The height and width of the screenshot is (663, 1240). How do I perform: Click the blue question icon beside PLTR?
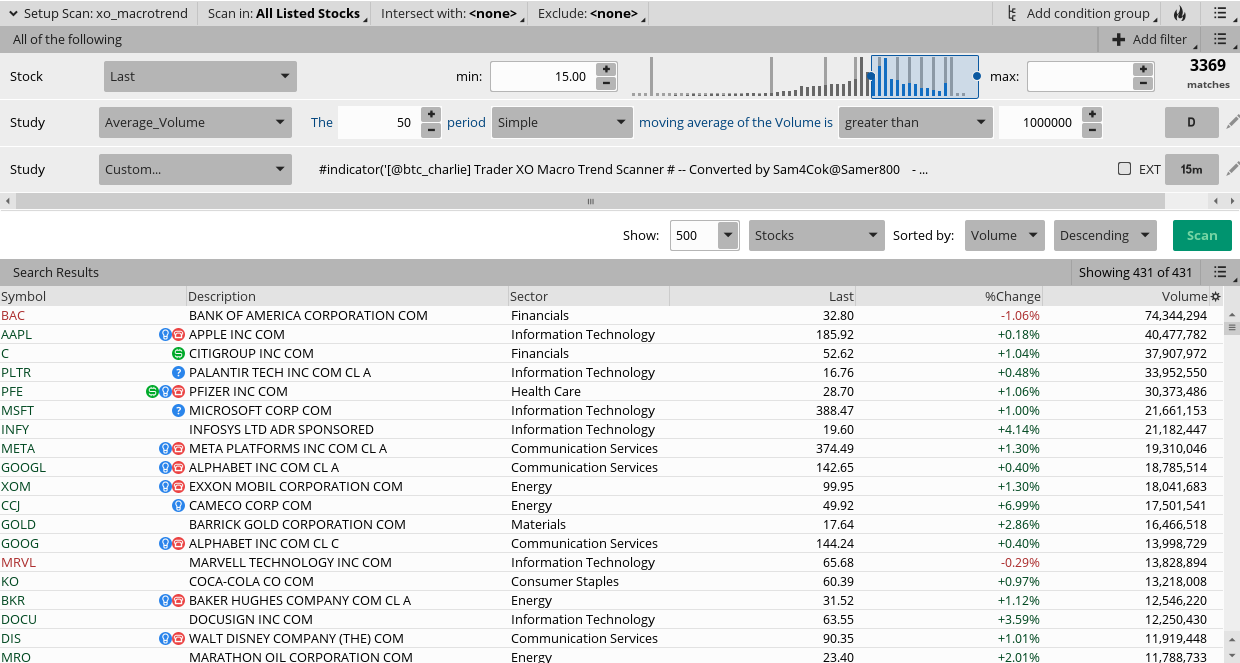click(178, 373)
